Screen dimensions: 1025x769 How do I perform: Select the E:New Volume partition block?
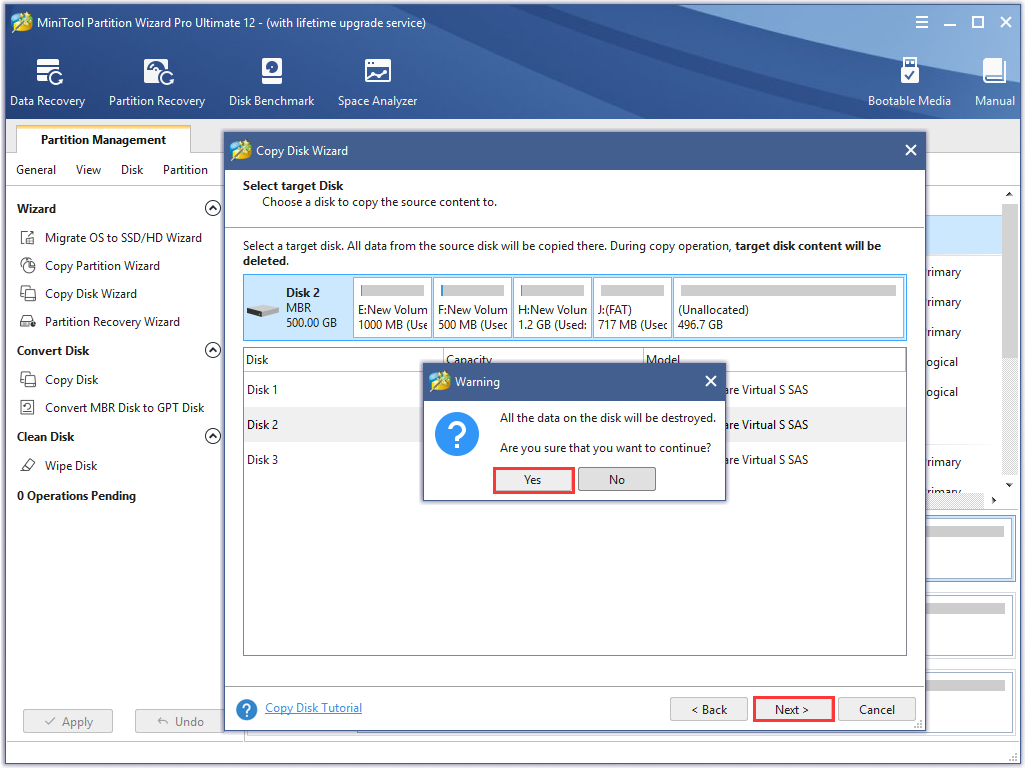coord(392,307)
